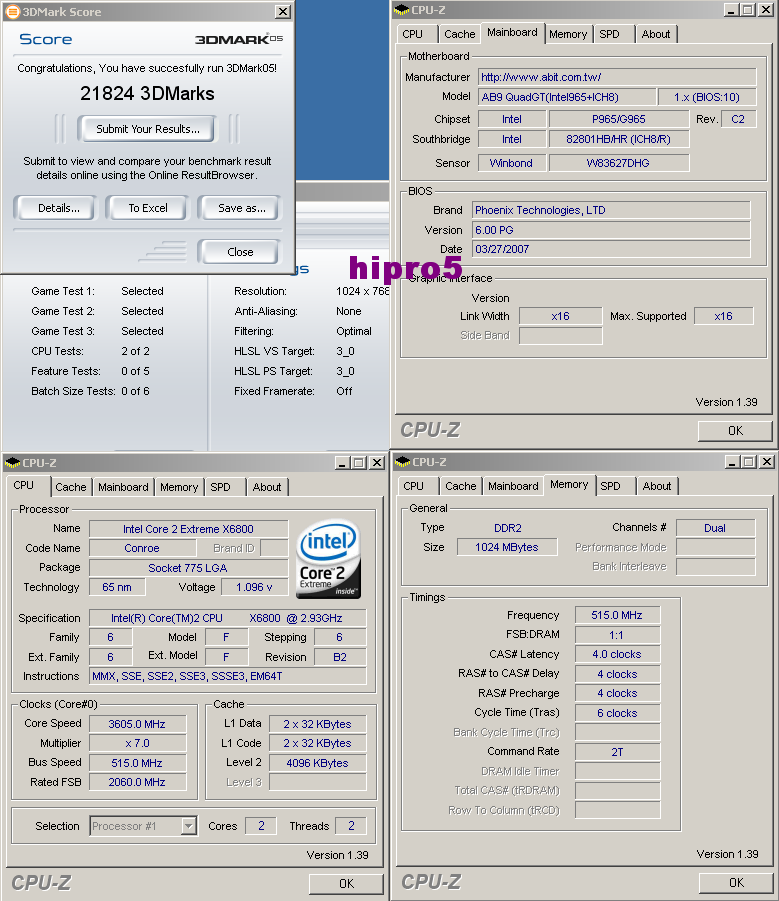This screenshot has height=901, width=779.
Task: Switch to Mainboard tab in processor CPU-Z window
Action: tap(123, 487)
